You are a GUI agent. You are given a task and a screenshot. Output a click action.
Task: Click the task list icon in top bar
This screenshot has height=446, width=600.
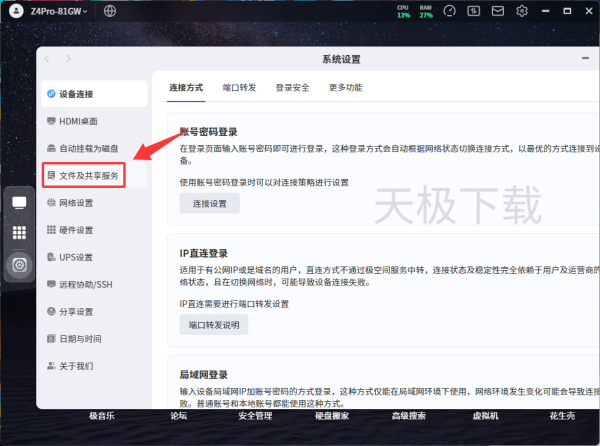(x=472, y=11)
